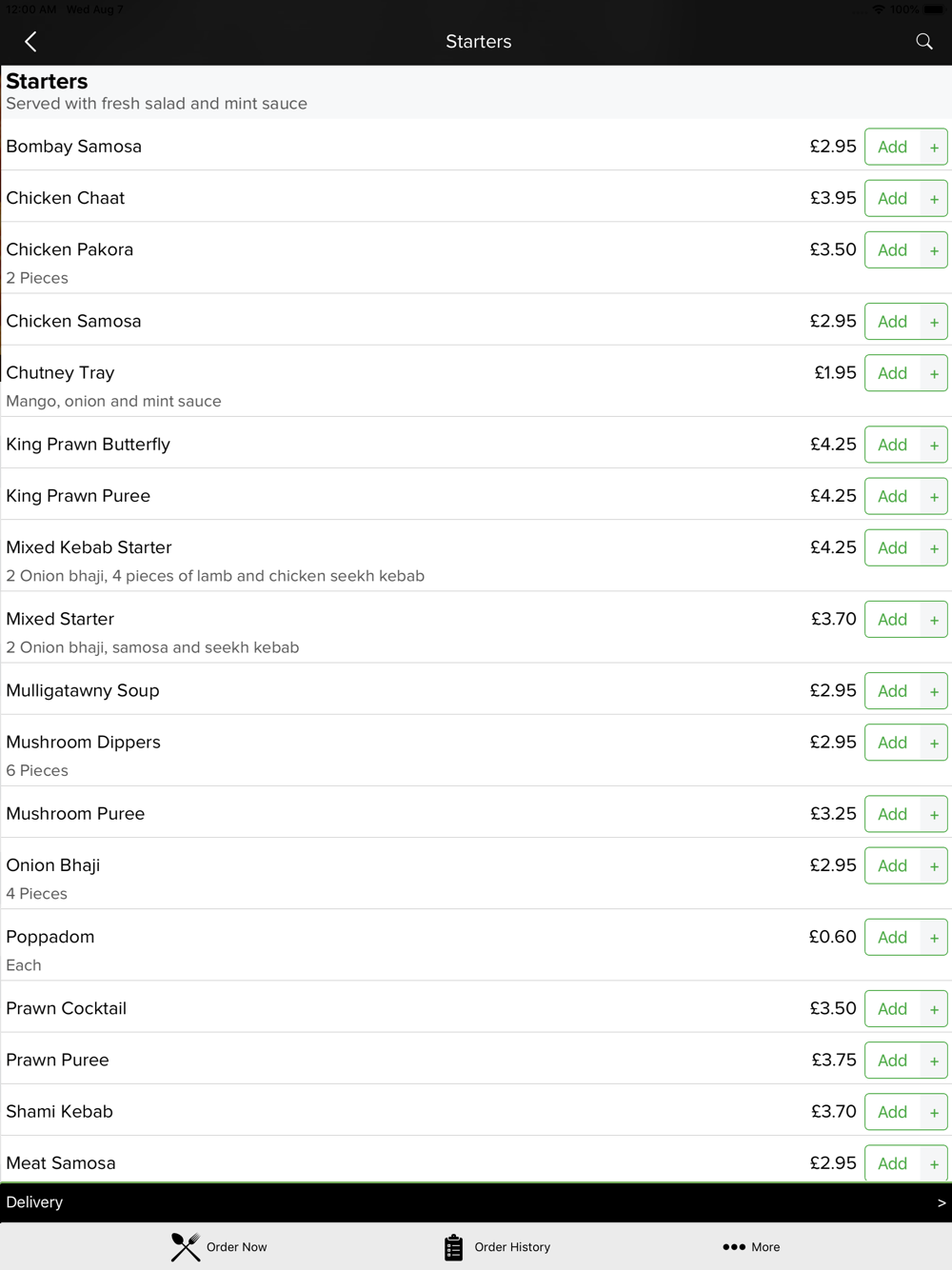This screenshot has height=1270, width=952.
Task: Add Mulligatawny Soup to the order
Action: (892, 690)
